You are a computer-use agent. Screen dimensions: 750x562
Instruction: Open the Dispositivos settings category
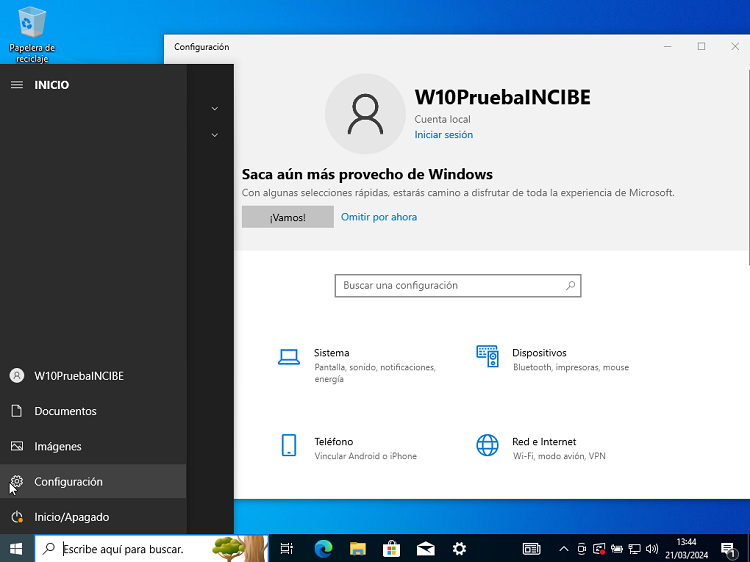tap(539, 353)
